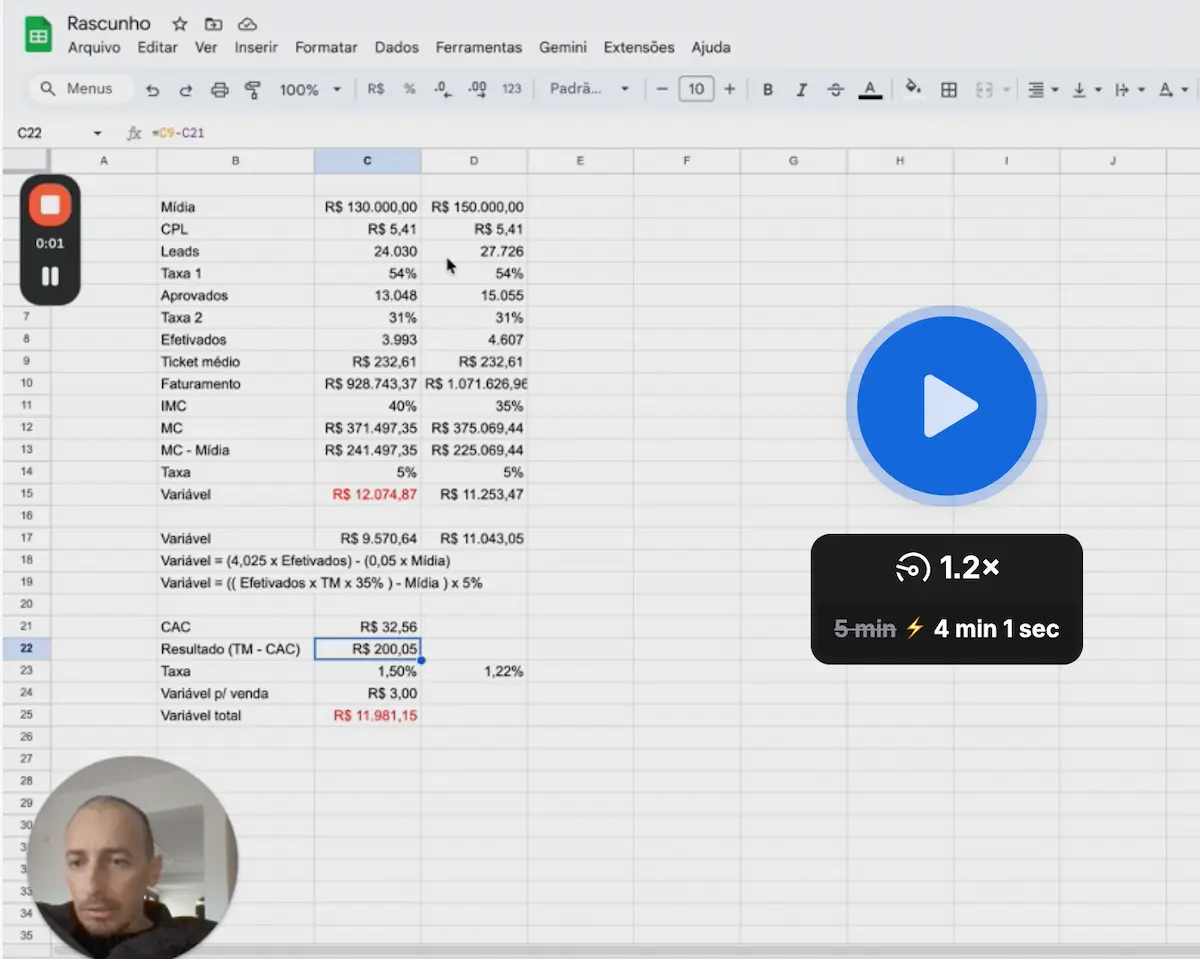The height and width of the screenshot is (959, 1200).
Task: Click the print icon
Action: (220, 89)
